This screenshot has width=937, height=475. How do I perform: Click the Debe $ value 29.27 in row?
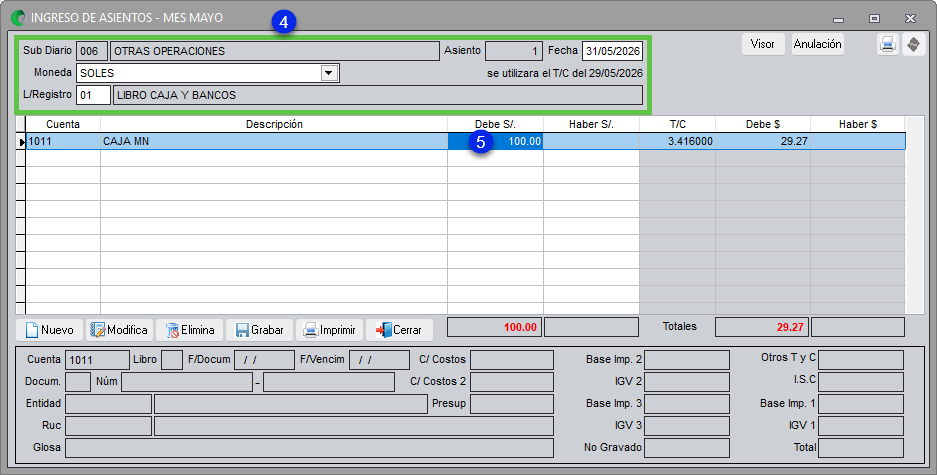tap(763, 142)
